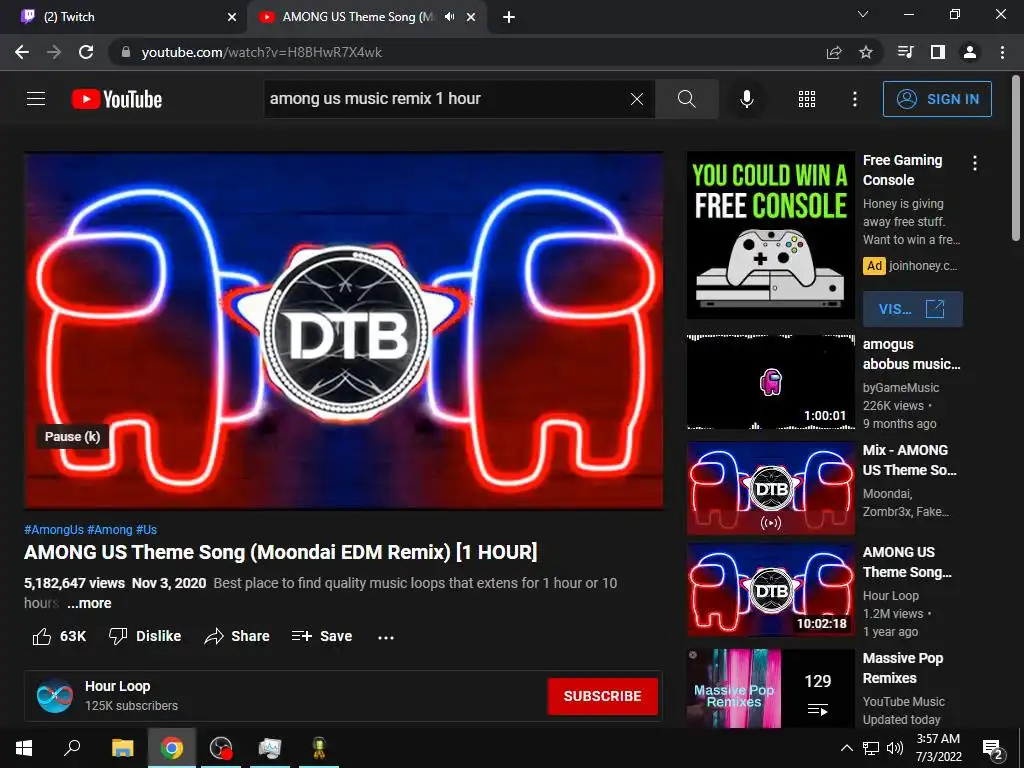1024x768 pixels.
Task: Open Hour Loop channel avatar
Action: click(55, 696)
